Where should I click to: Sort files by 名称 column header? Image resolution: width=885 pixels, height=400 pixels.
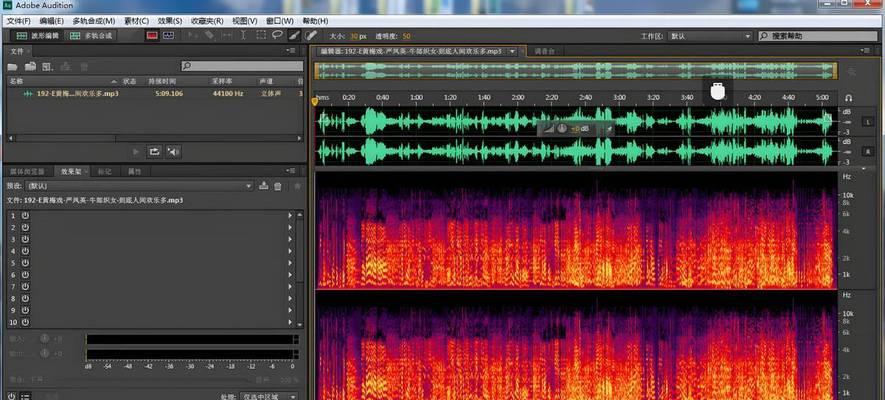(15, 81)
